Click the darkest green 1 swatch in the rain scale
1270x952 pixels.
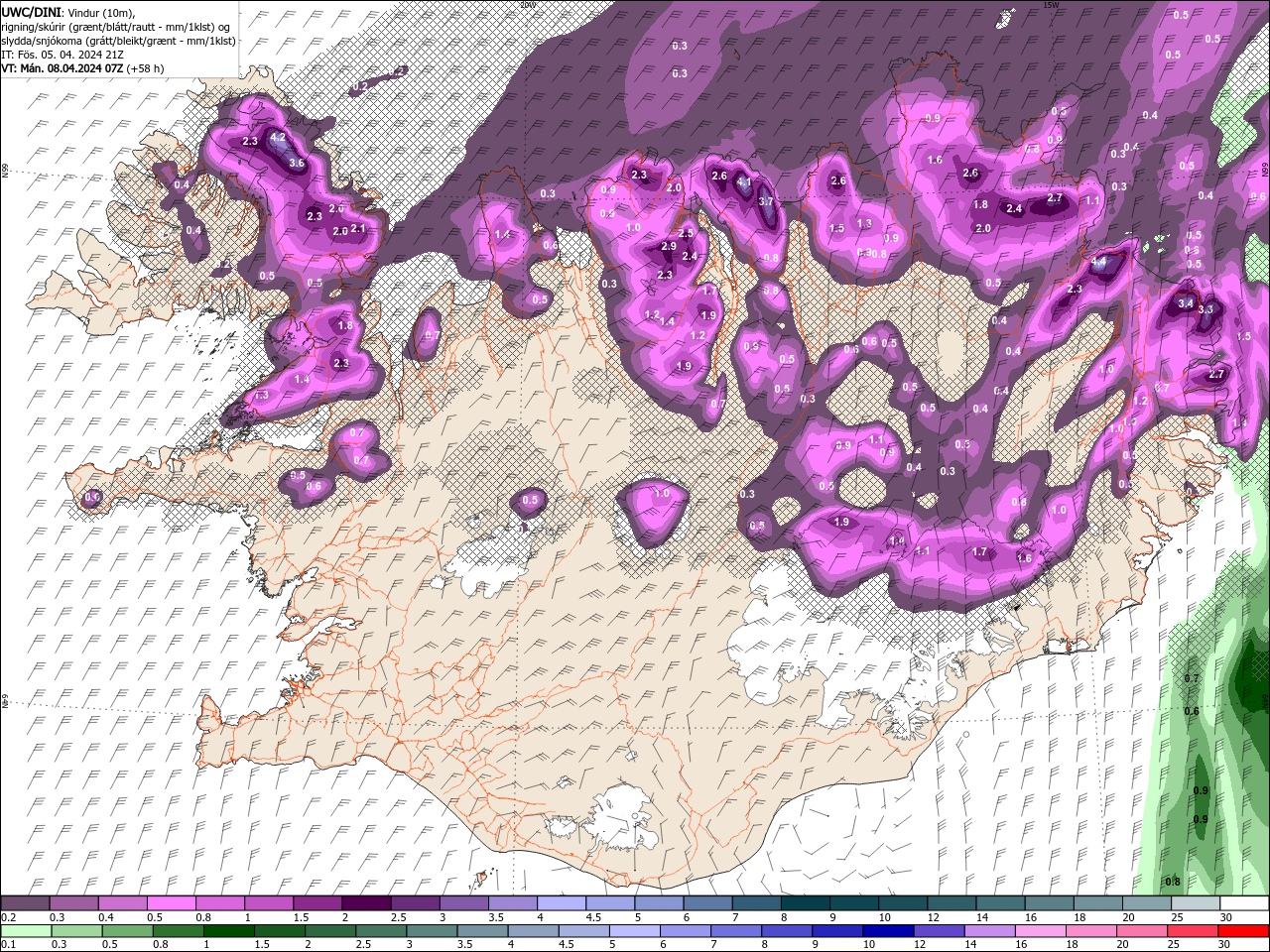coord(228,931)
